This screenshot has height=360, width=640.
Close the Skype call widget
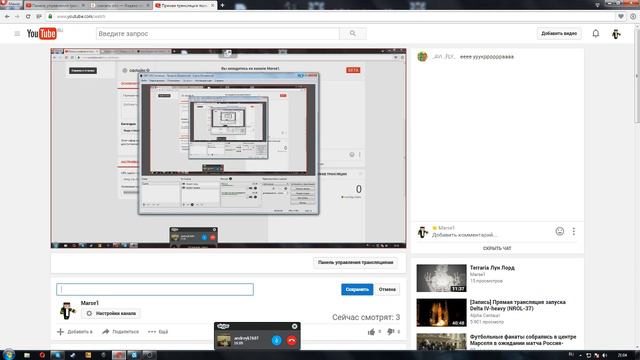[295, 326]
